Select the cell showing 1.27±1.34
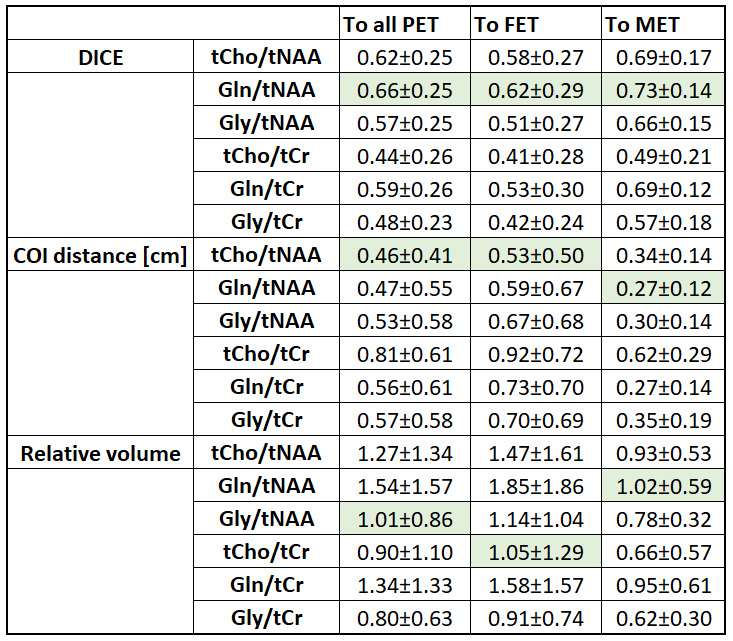733x641 pixels. pos(404,453)
